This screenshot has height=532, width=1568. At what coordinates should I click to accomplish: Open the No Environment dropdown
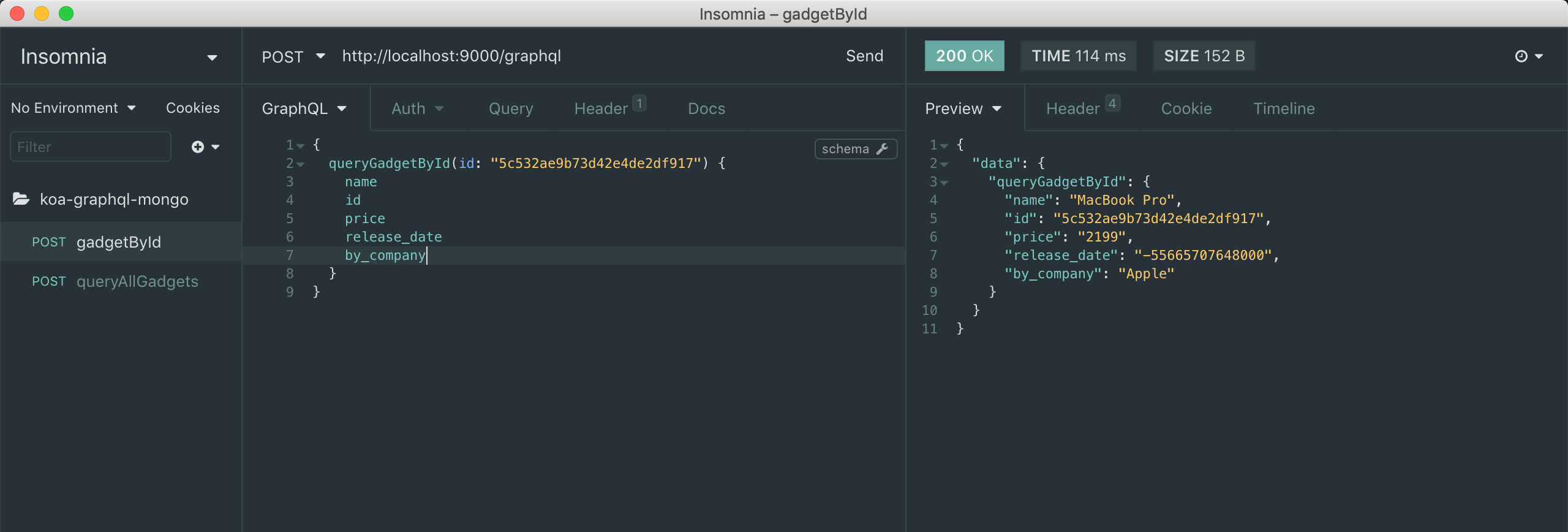pyautogui.click(x=73, y=108)
